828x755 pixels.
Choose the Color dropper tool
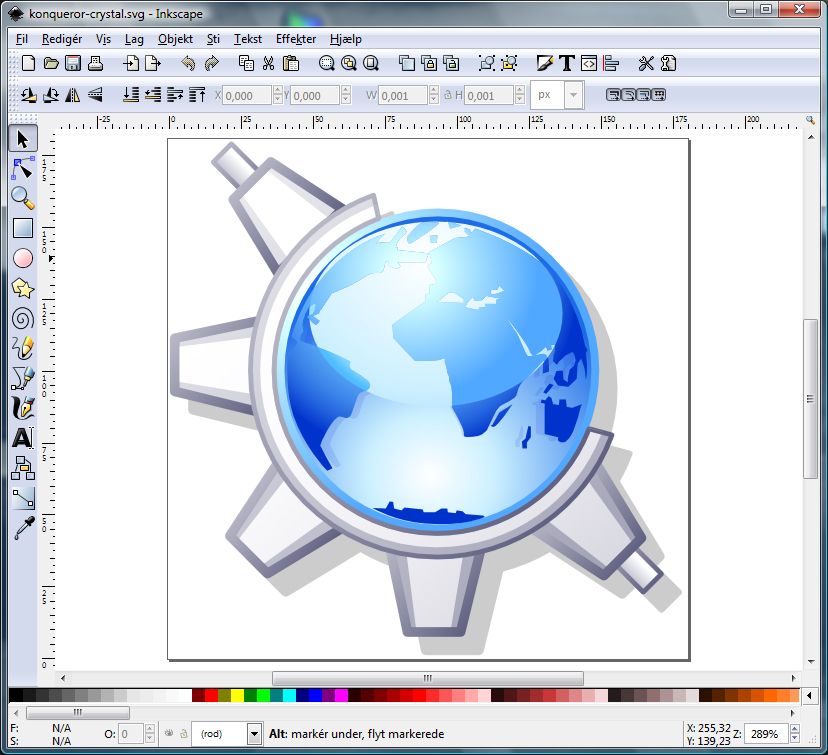click(23, 528)
